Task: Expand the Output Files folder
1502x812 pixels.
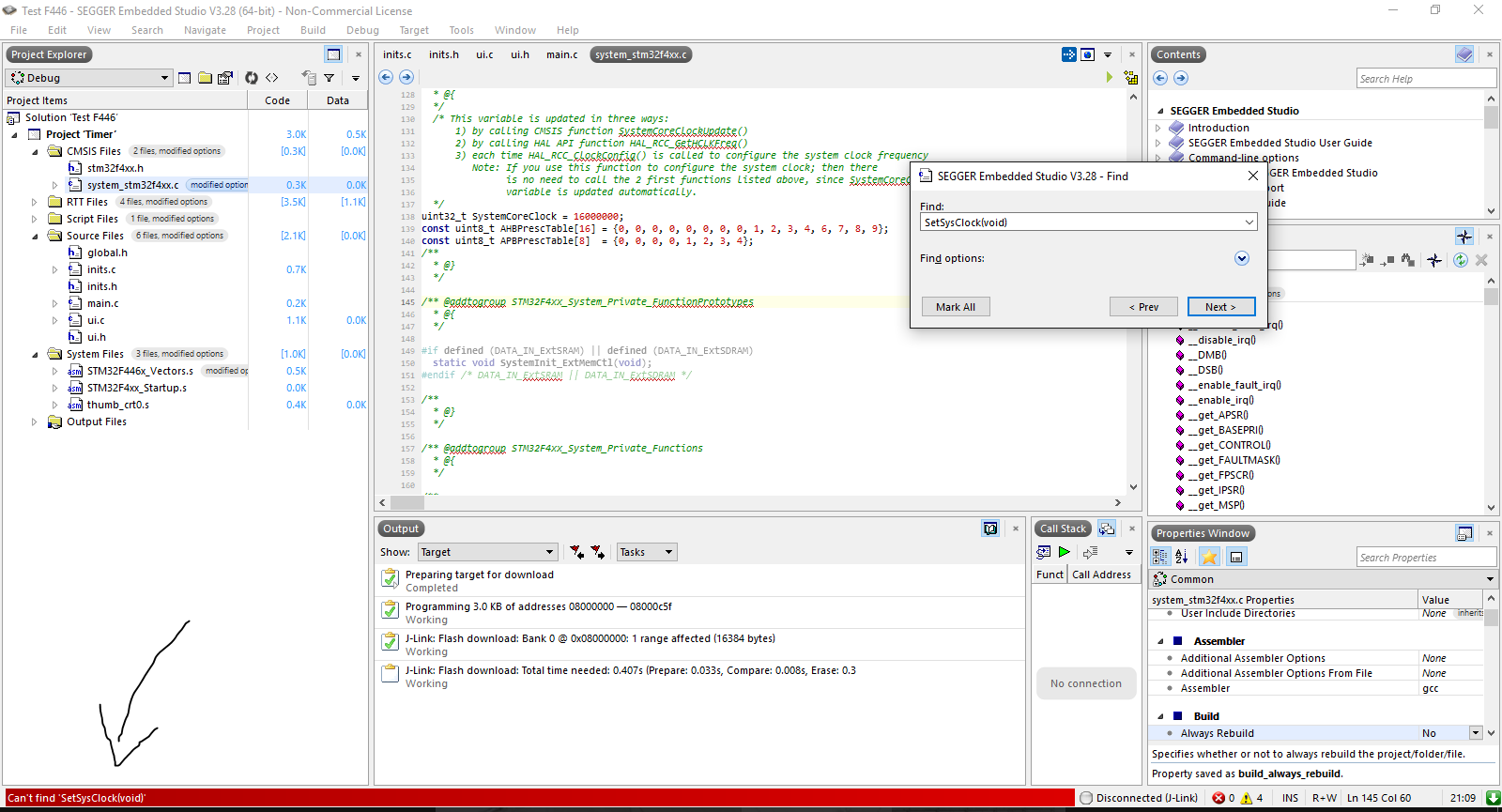Action: pyautogui.click(x=35, y=421)
